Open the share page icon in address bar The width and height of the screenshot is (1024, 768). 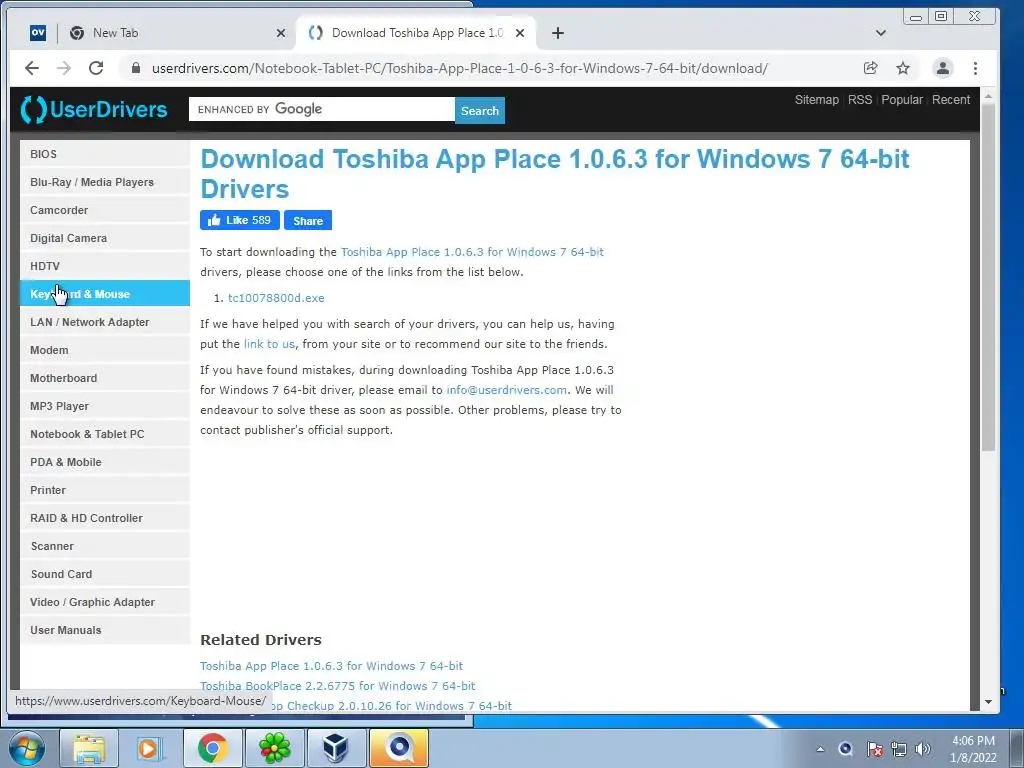click(x=871, y=68)
